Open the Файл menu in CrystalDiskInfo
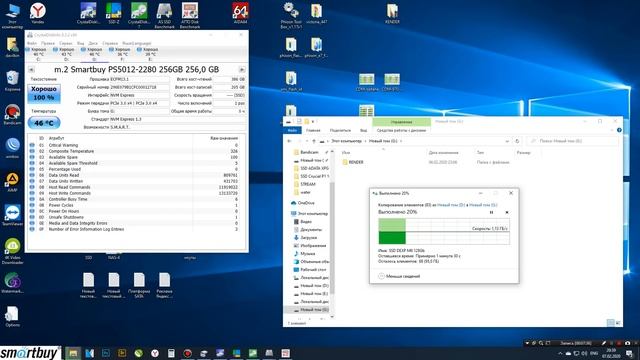640x360 pixels. 31,43
